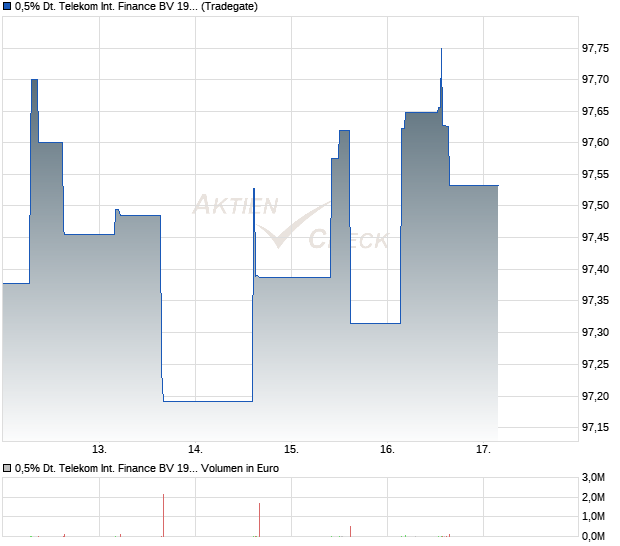Click the 97,35 price axis label
The width and height of the screenshot is (620, 546).
(x=595, y=300)
